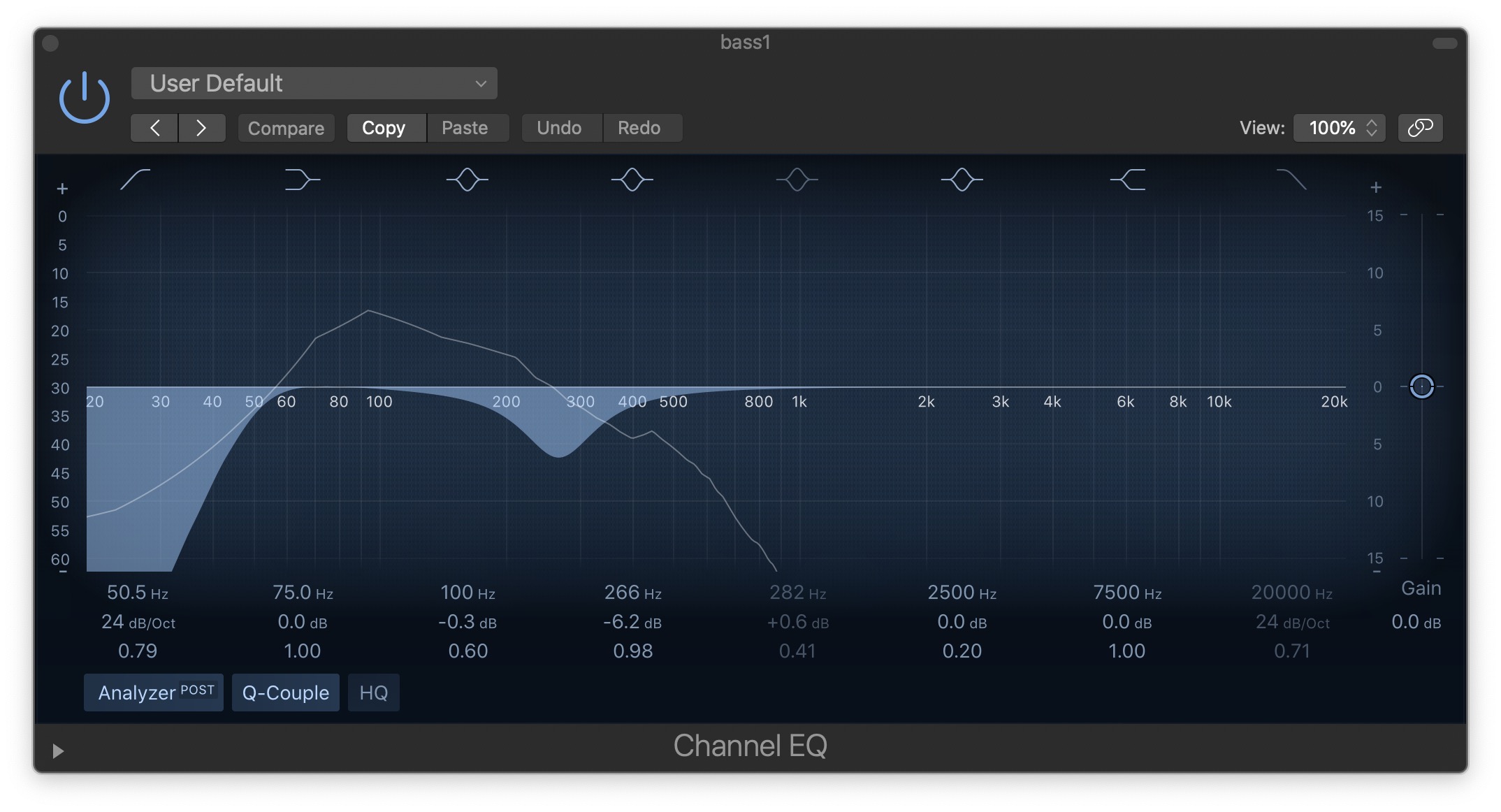The image size is (1501, 812).
Task: Toggle the plugin power button
Action: point(85,98)
